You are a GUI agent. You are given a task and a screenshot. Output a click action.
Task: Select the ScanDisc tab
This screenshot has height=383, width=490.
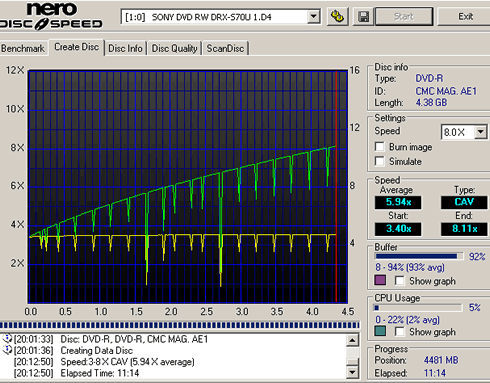[225, 49]
